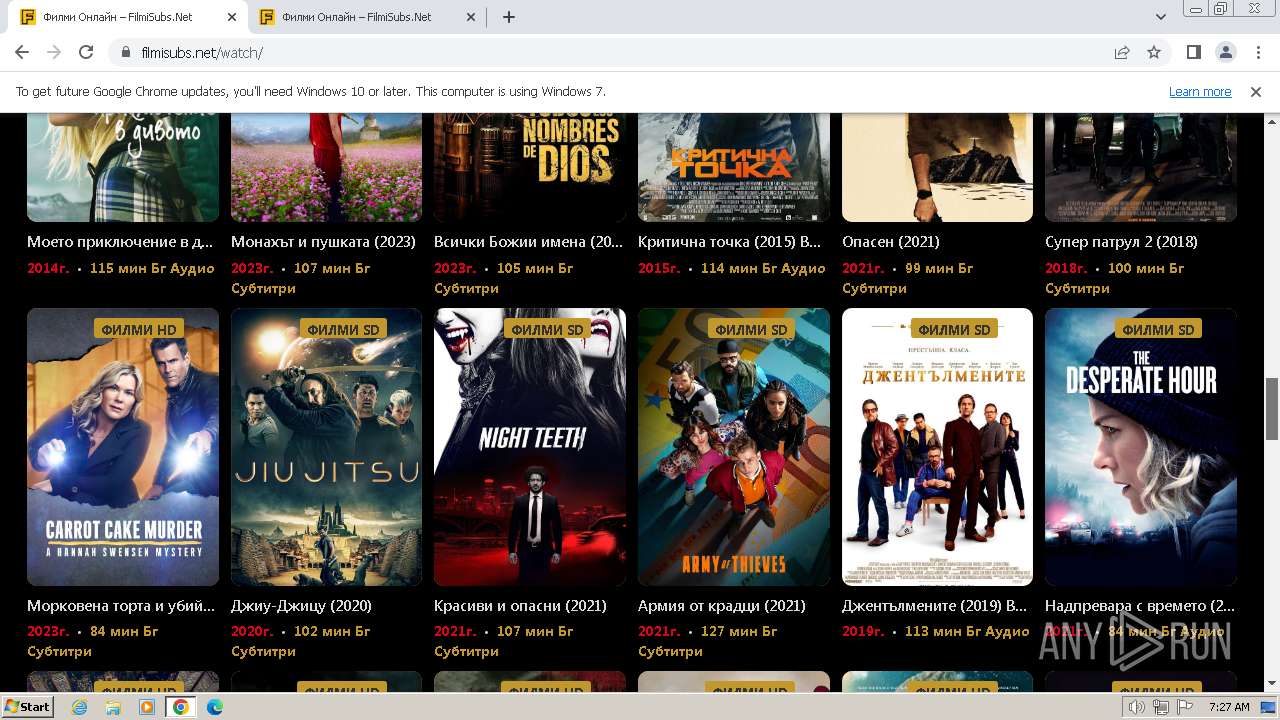Dismiss the Chrome update notification bar
The height and width of the screenshot is (720, 1280).
[x=1256, y=91]
